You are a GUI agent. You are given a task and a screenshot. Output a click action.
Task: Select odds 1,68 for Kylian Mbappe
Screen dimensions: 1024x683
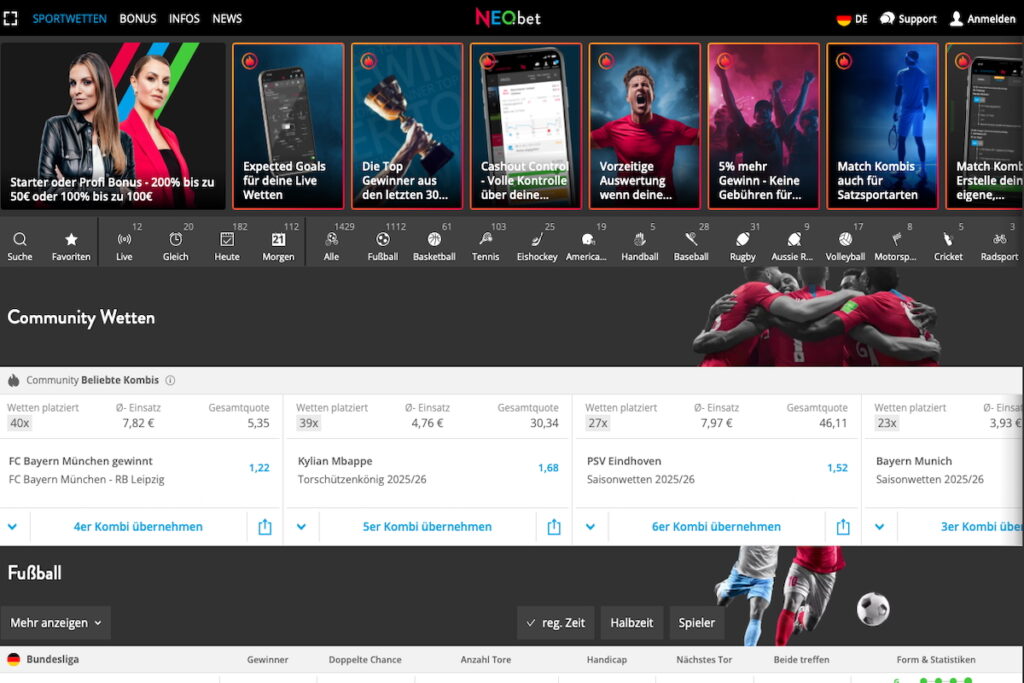[549, 468]
